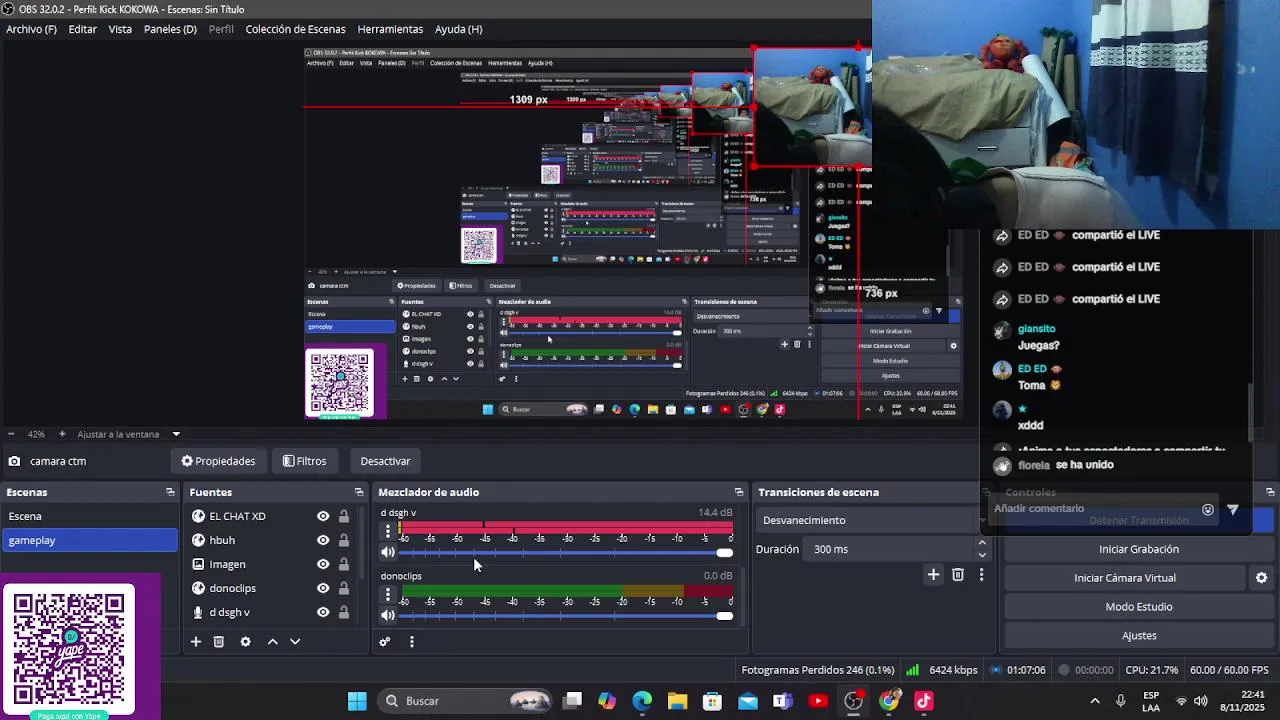Show hidden system tray icons

[1095, 701]
